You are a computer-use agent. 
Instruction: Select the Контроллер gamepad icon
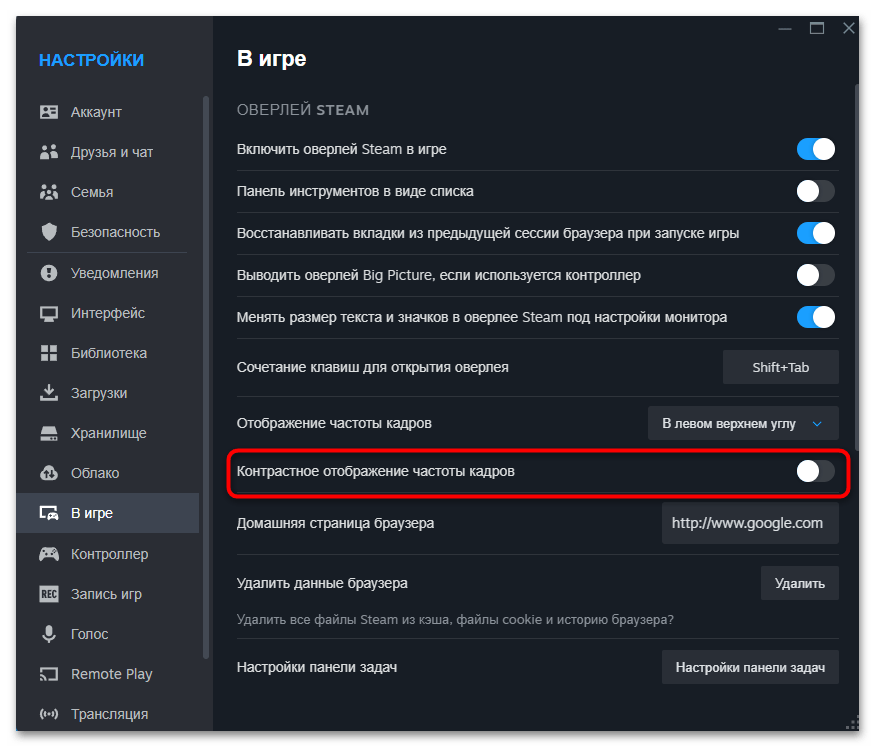49,554
